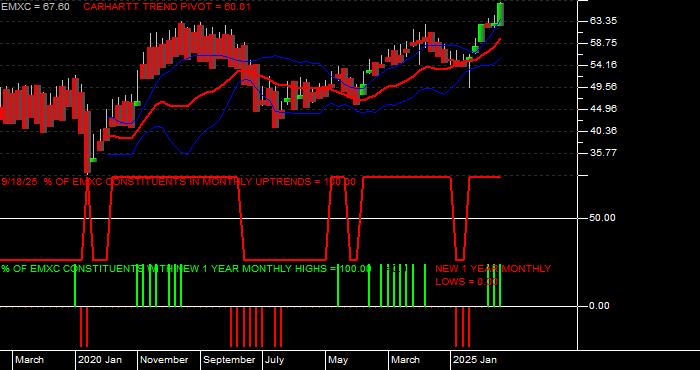This screenshot has width=700, height=370.
Task: Click the green candle at the 2020 price low
Action: [x=93, y=160]
